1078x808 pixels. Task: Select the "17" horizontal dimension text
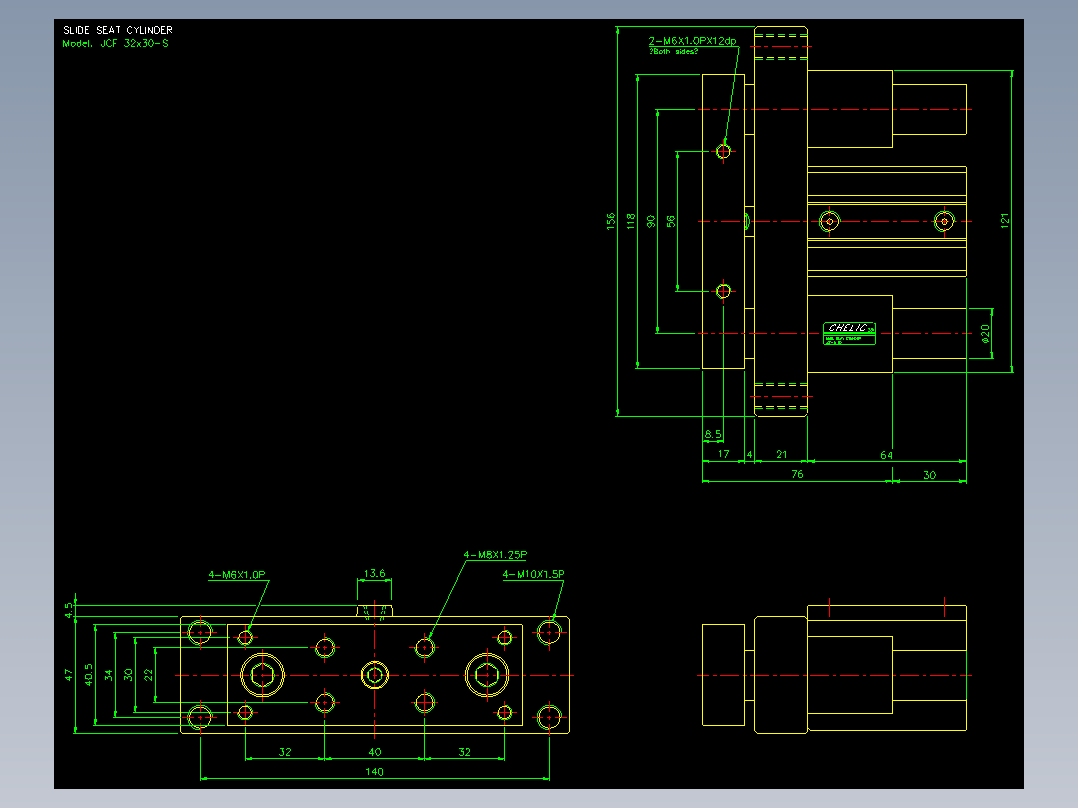click(723, 454)
